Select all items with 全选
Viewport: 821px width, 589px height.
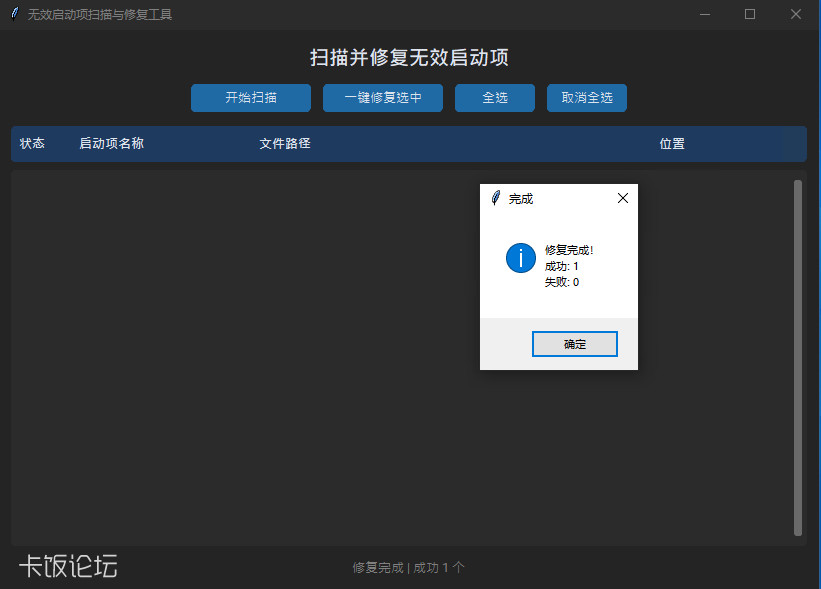[495, 98]
